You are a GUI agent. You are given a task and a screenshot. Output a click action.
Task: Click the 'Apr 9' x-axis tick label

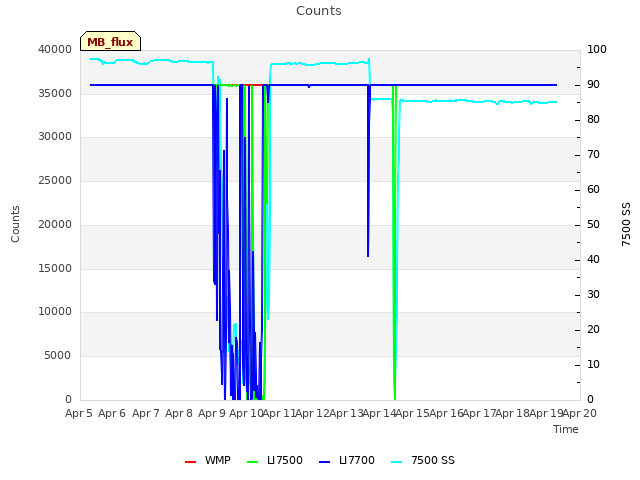(212, 413)
